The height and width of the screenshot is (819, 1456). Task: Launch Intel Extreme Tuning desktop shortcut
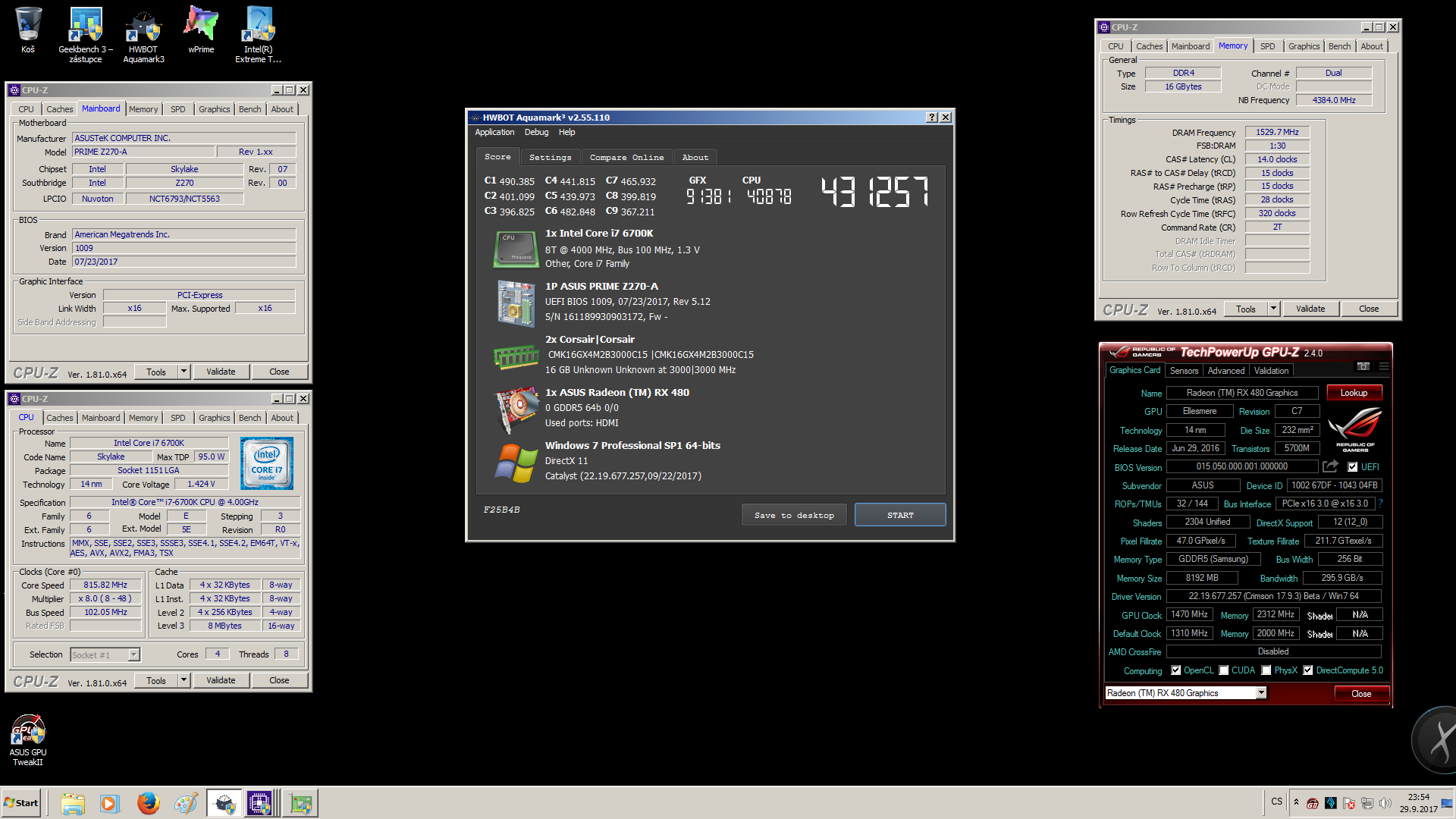click(x=258, y=34)
